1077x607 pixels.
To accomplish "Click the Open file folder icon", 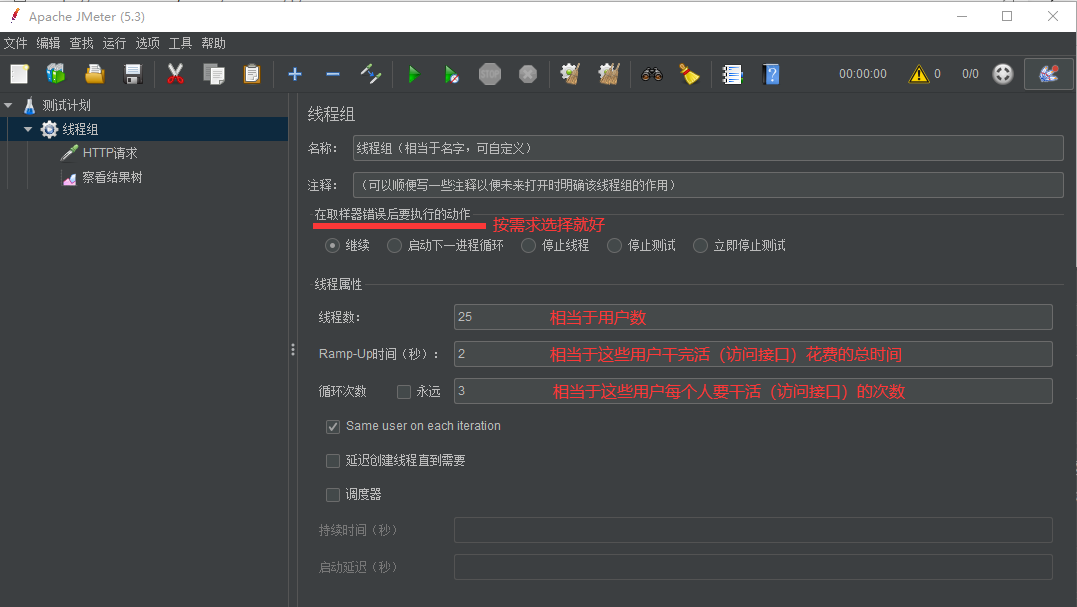I will coord(95,74).
